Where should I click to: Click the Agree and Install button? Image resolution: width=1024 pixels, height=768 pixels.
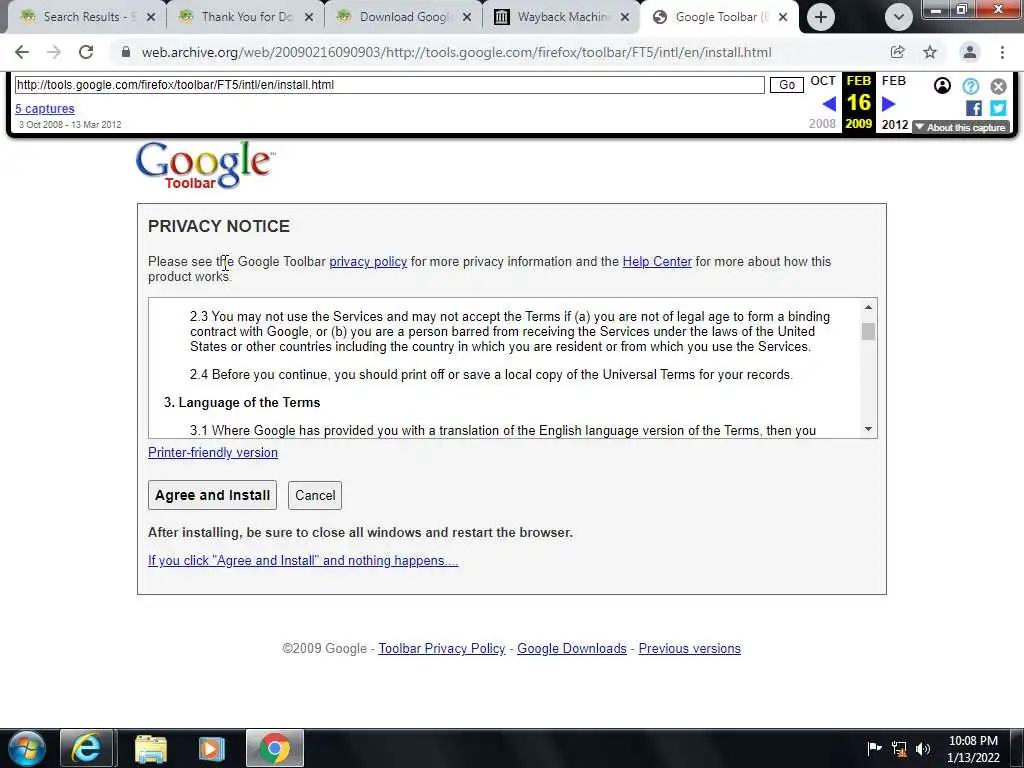pyautogui.click(x=212, y=495)
